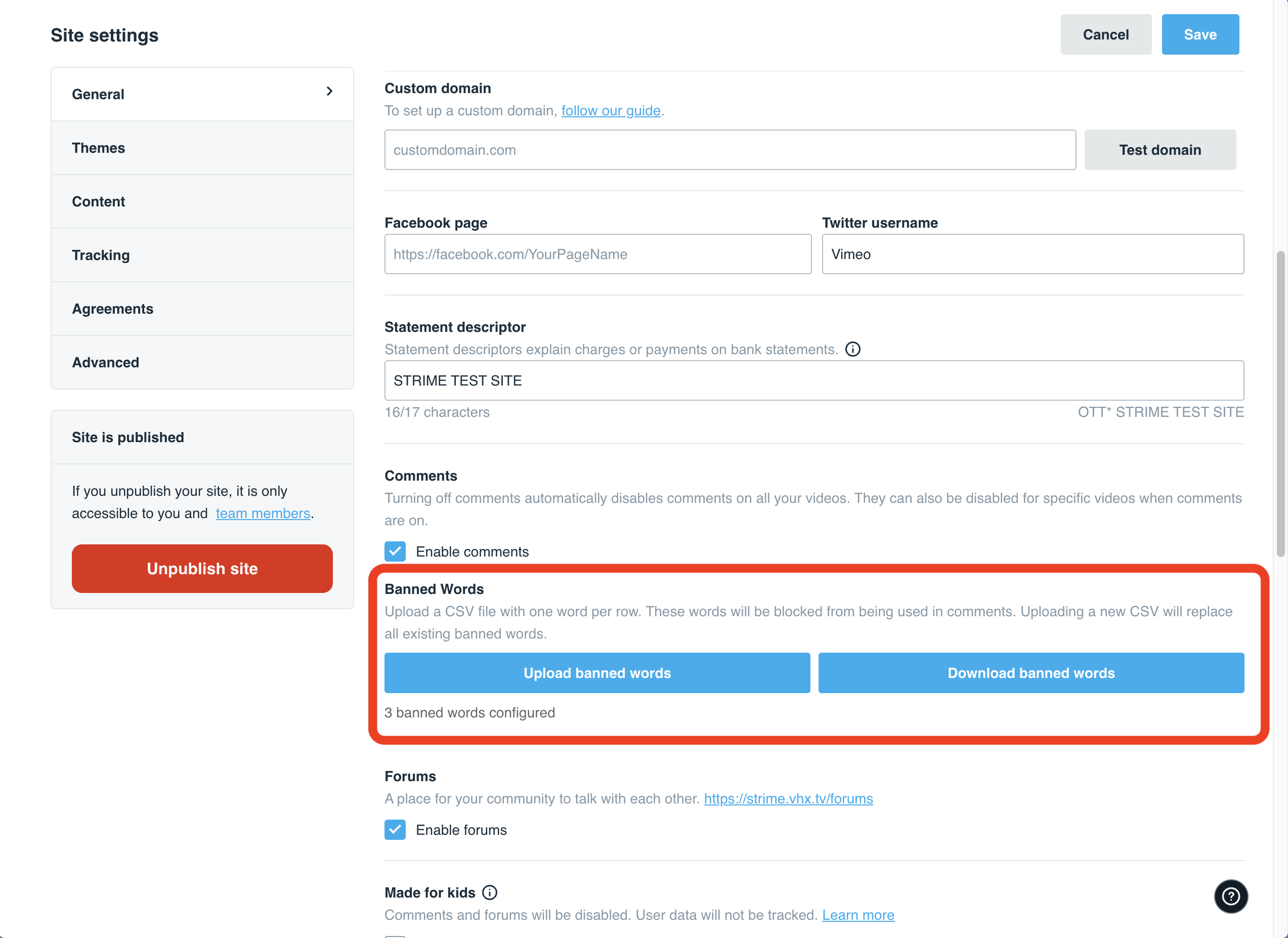Open the team members link
The image size is (1288, 938).
point(263,514)
